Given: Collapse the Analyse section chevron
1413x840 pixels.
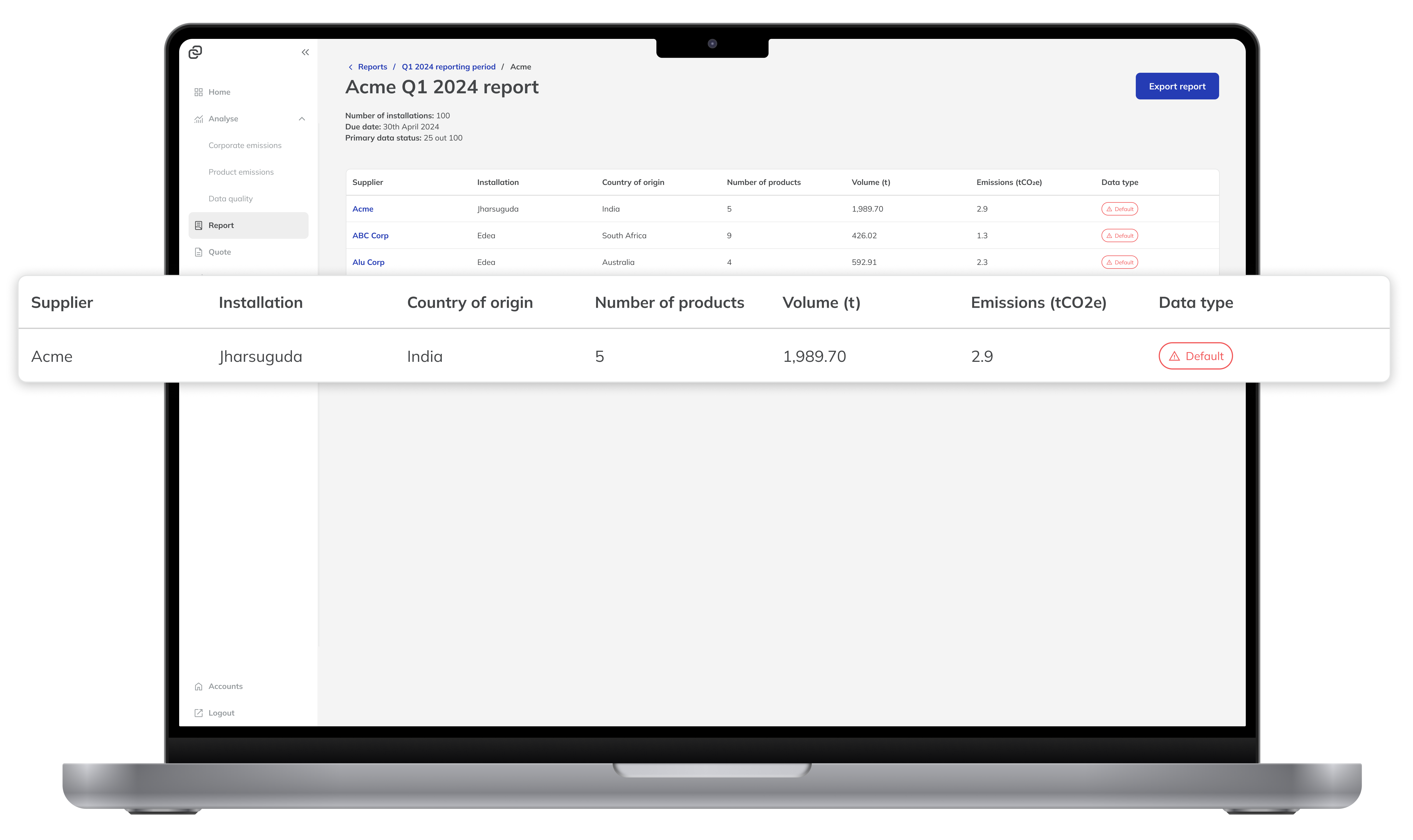Looking at the screenshot, I should (x=302, y=118).
